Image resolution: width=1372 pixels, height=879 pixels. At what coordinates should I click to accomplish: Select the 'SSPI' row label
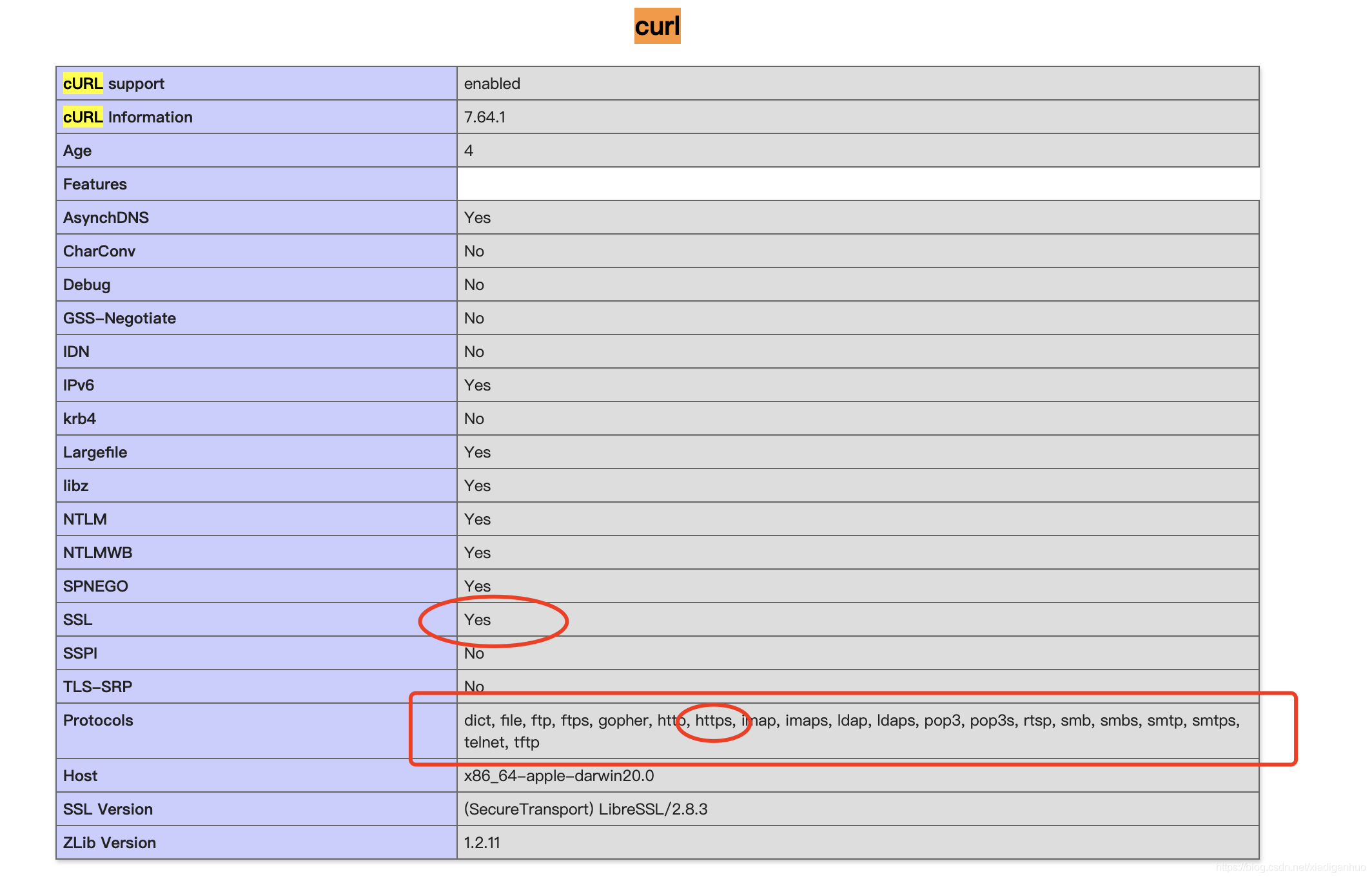click(80, 653)
